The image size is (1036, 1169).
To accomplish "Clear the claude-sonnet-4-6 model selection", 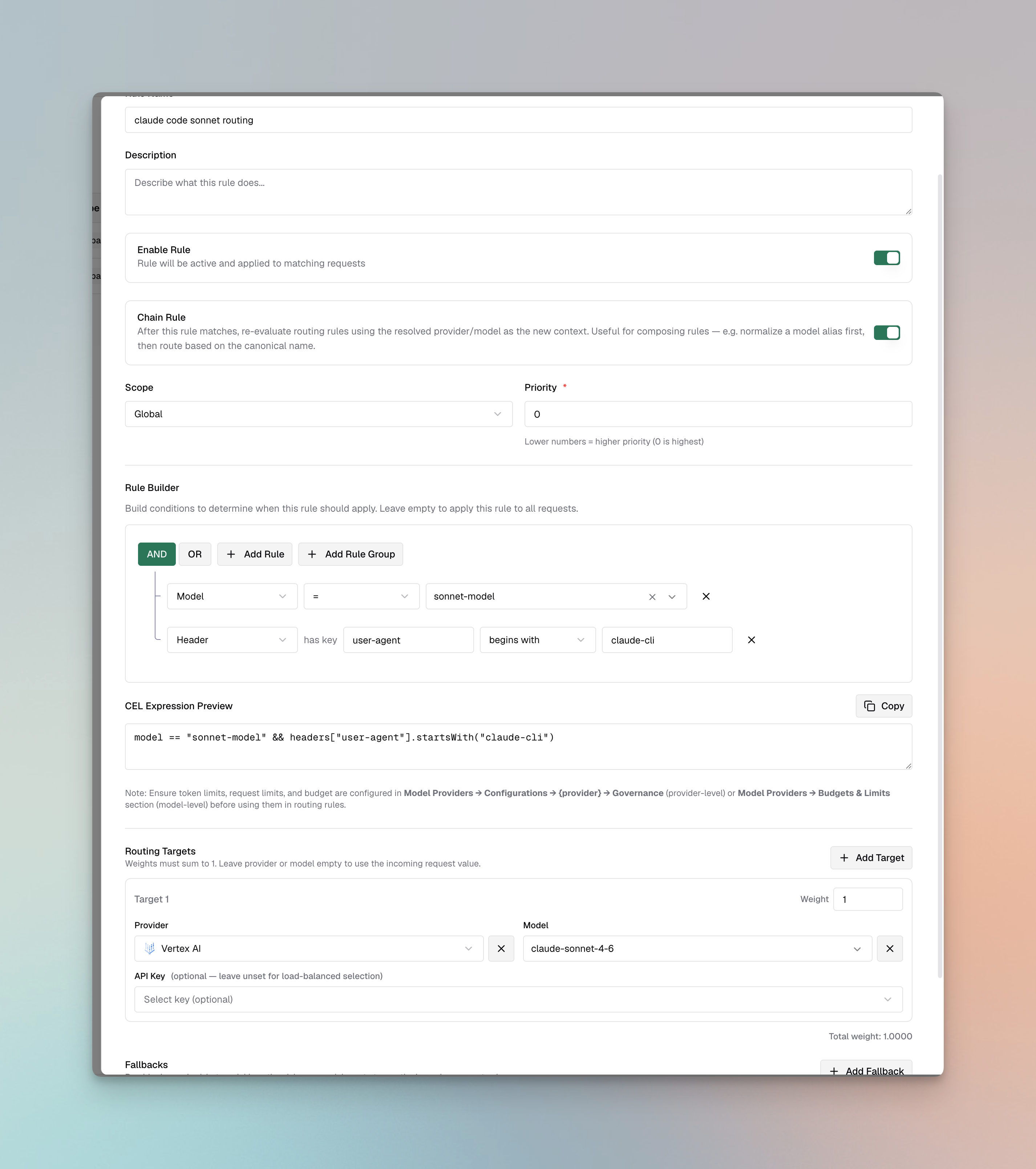I will pyautogui.click(x=889, y=948).
